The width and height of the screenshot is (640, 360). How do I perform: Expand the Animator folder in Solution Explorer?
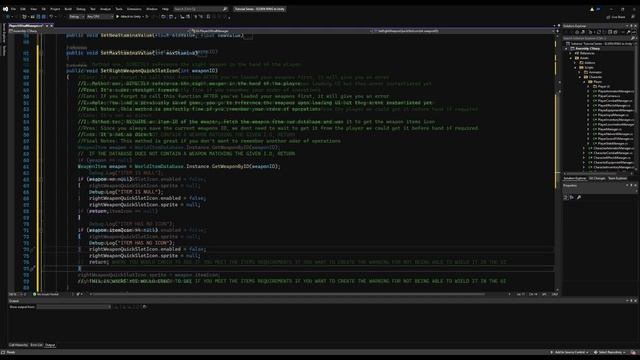click(579, 72)
